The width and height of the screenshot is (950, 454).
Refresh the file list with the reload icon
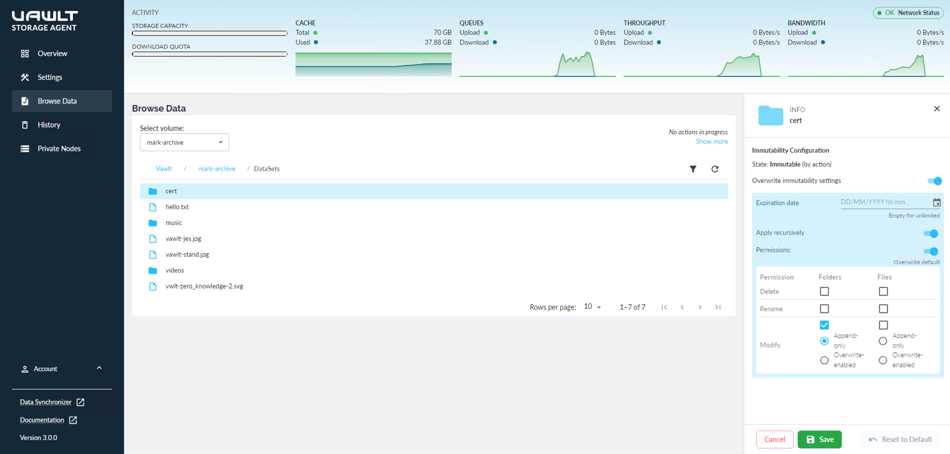(x=715, y=169)
